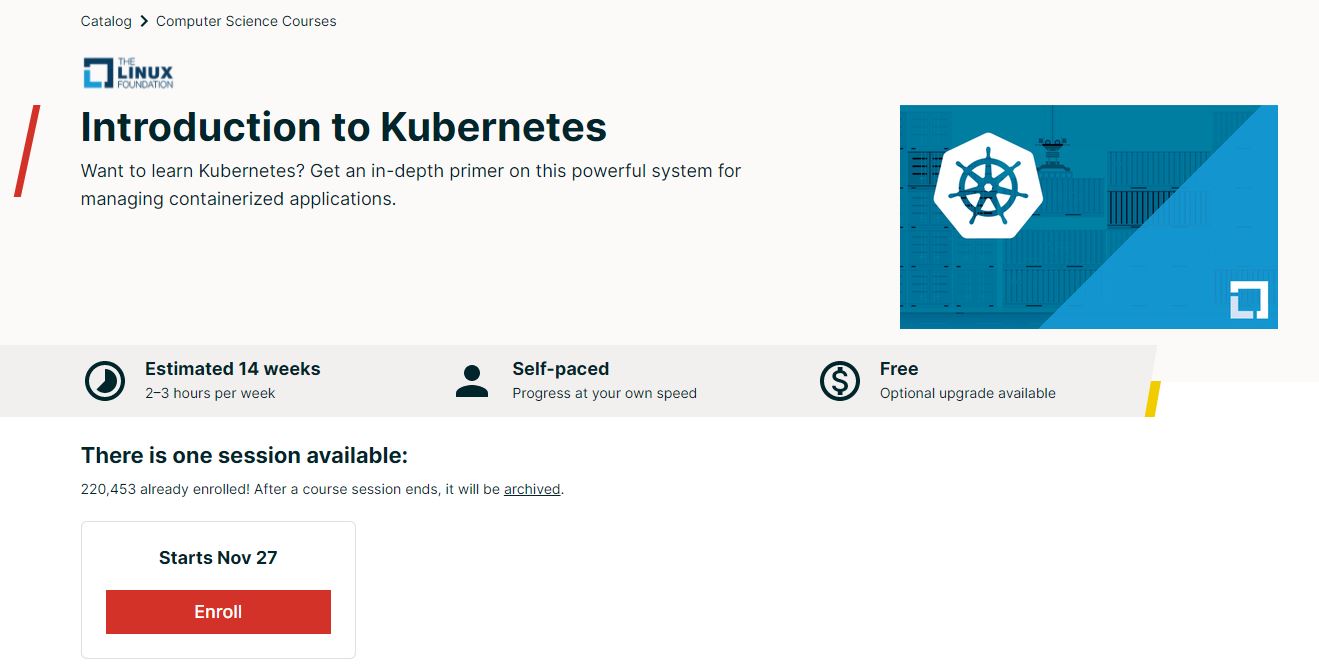Click the clock icon beside Estimated 14 weeks
The image size is (1319, 670).
coord(105,381)
